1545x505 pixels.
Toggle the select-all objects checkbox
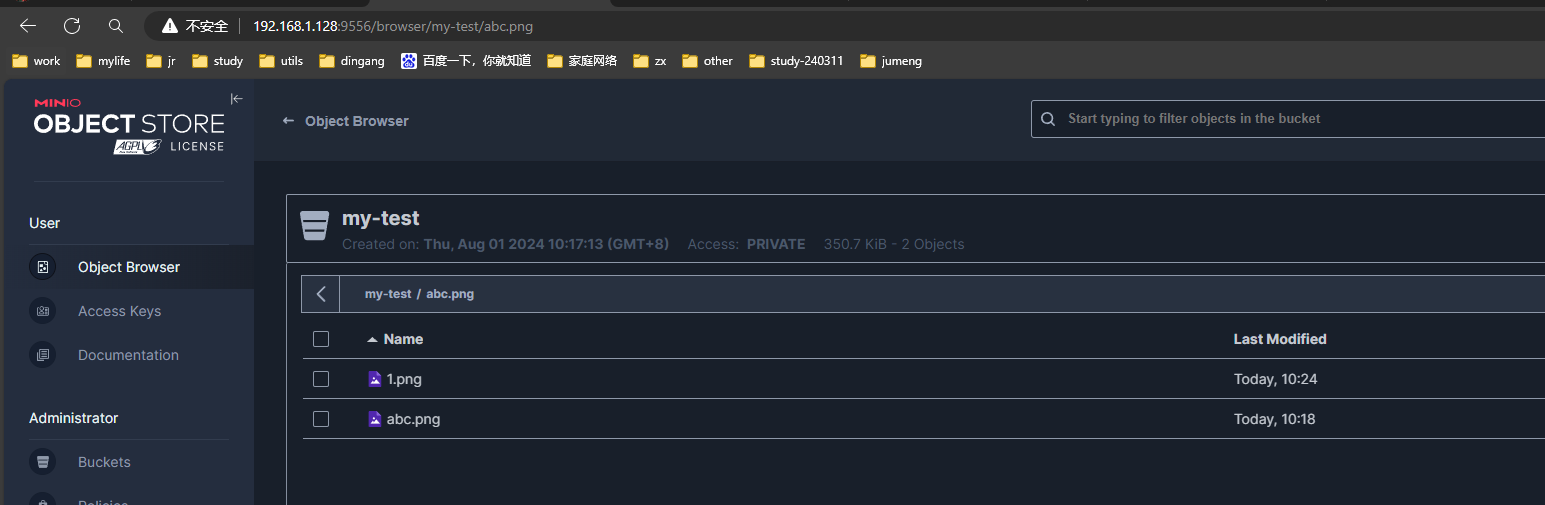point(321,339)
